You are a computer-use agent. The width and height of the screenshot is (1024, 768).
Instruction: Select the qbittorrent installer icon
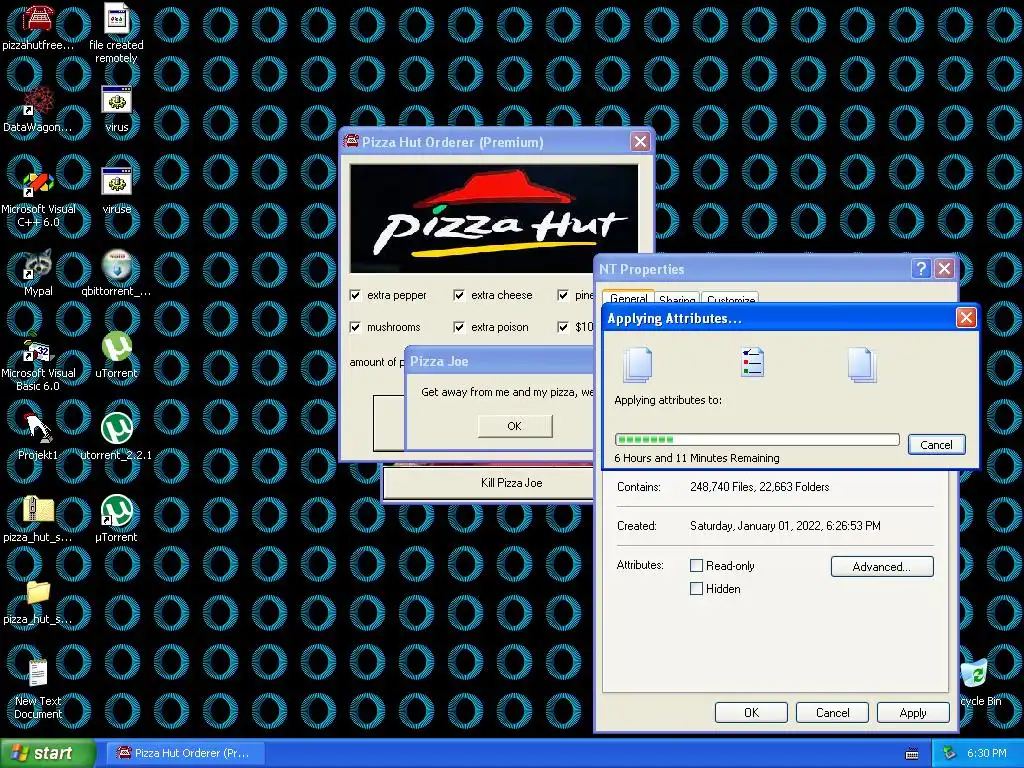116,265
